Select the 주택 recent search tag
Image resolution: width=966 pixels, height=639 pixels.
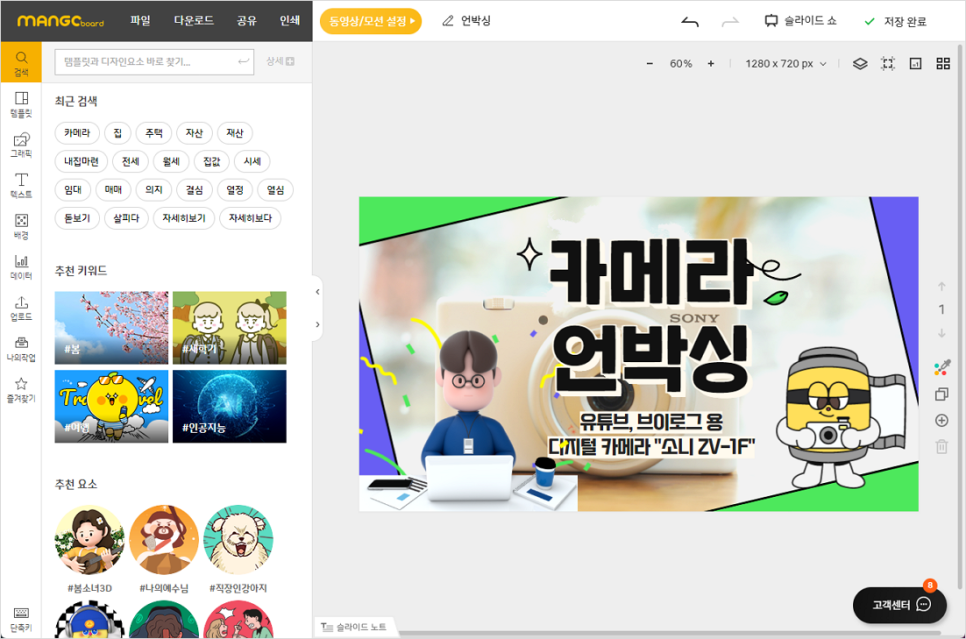pos(154,132)
